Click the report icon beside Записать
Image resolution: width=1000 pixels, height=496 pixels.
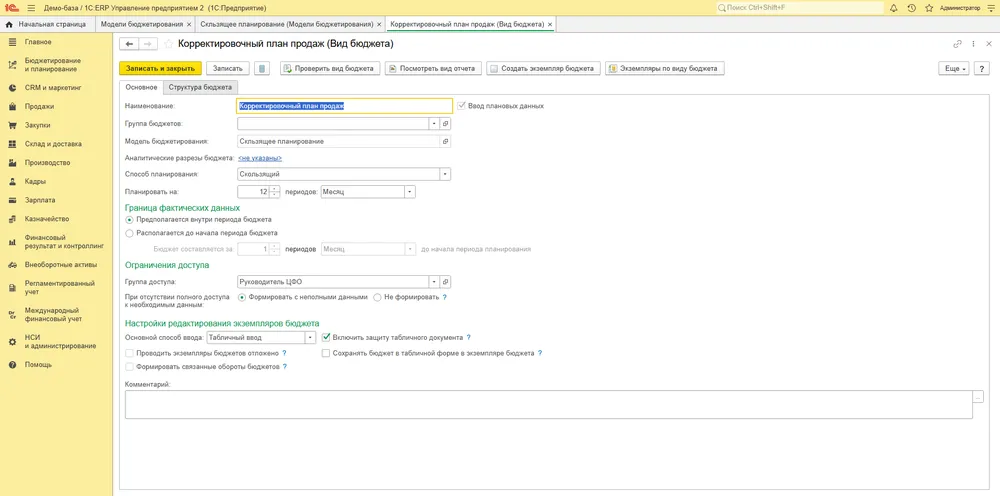click(x=262, y=68)
